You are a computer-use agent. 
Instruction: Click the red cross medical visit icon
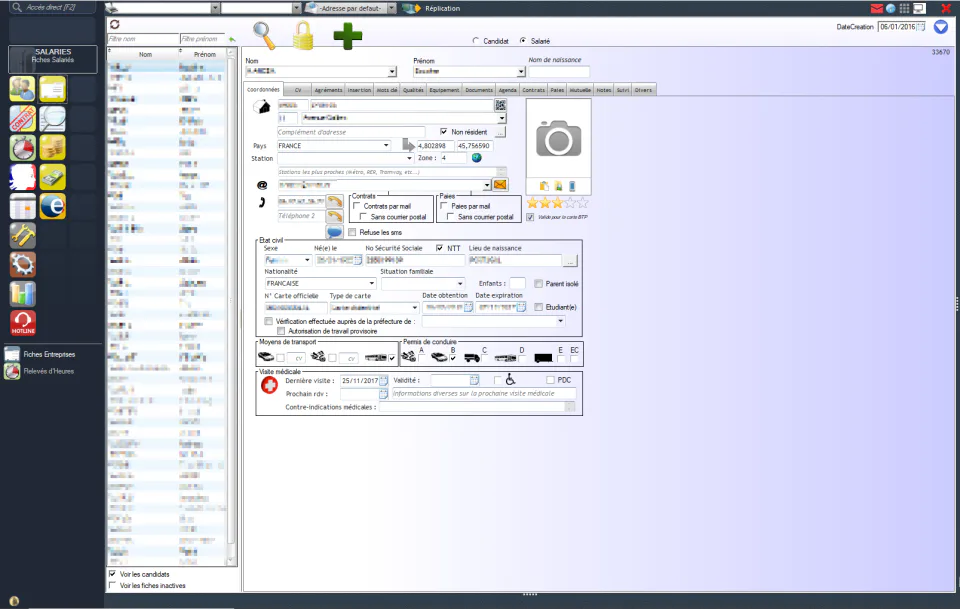[x=269, y=385]
